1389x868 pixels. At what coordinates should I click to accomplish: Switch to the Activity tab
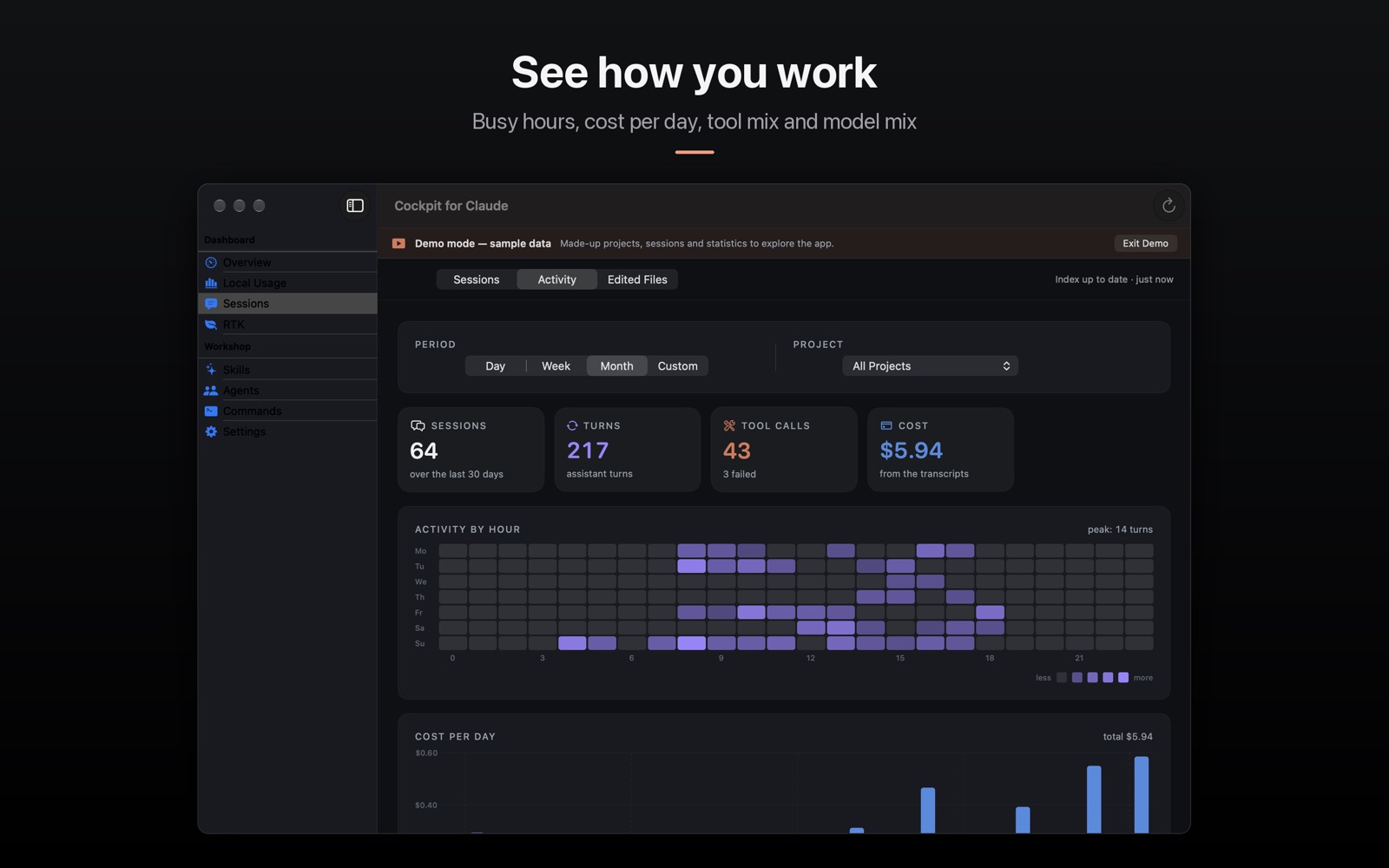coord(556,279)
